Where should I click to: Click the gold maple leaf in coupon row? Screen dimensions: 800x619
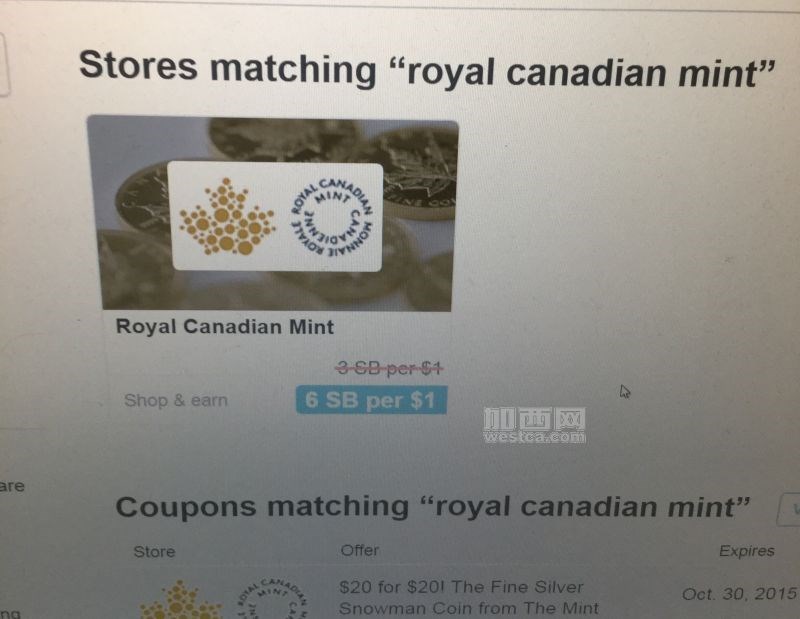coord(181,600)
